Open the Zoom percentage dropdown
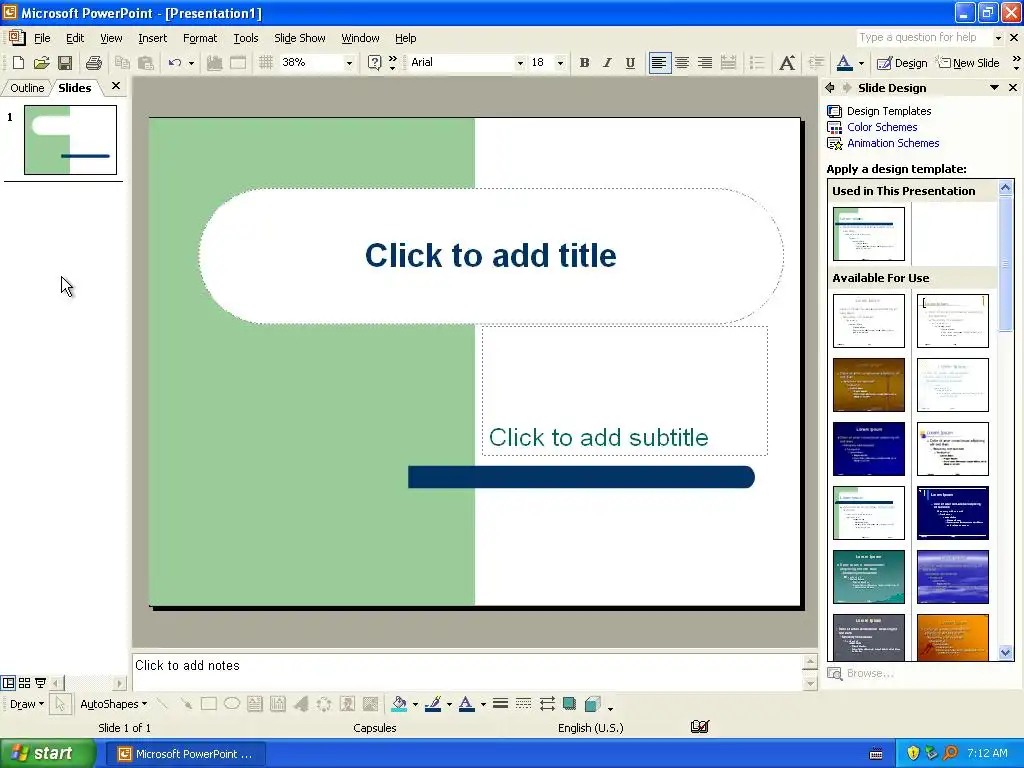Viewport: 1024px width, 768px height. point(349,63)
